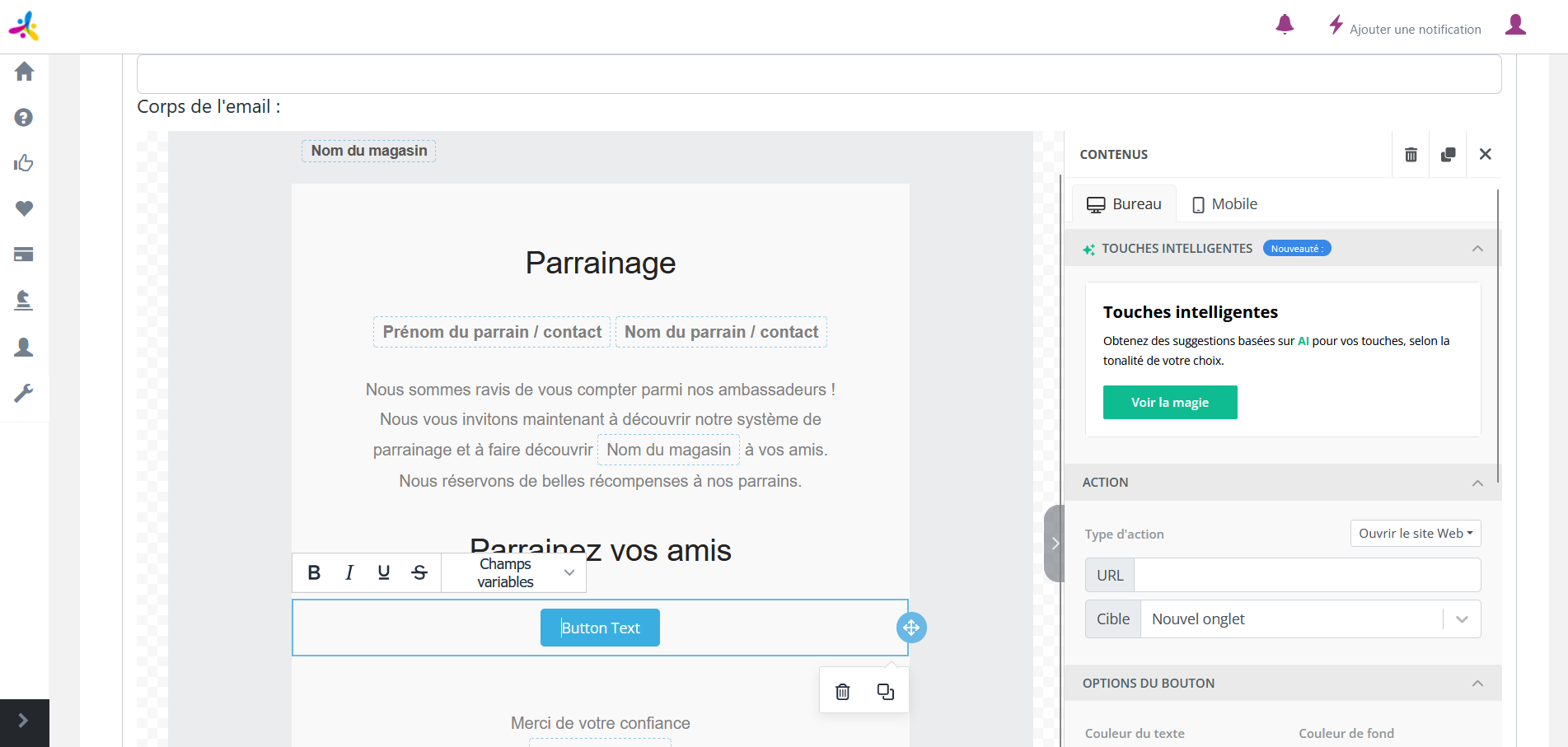Viewport: 1568px width, 747px height.
Task: Open the heart icon in the sidebar
Action: coord(24,208)
